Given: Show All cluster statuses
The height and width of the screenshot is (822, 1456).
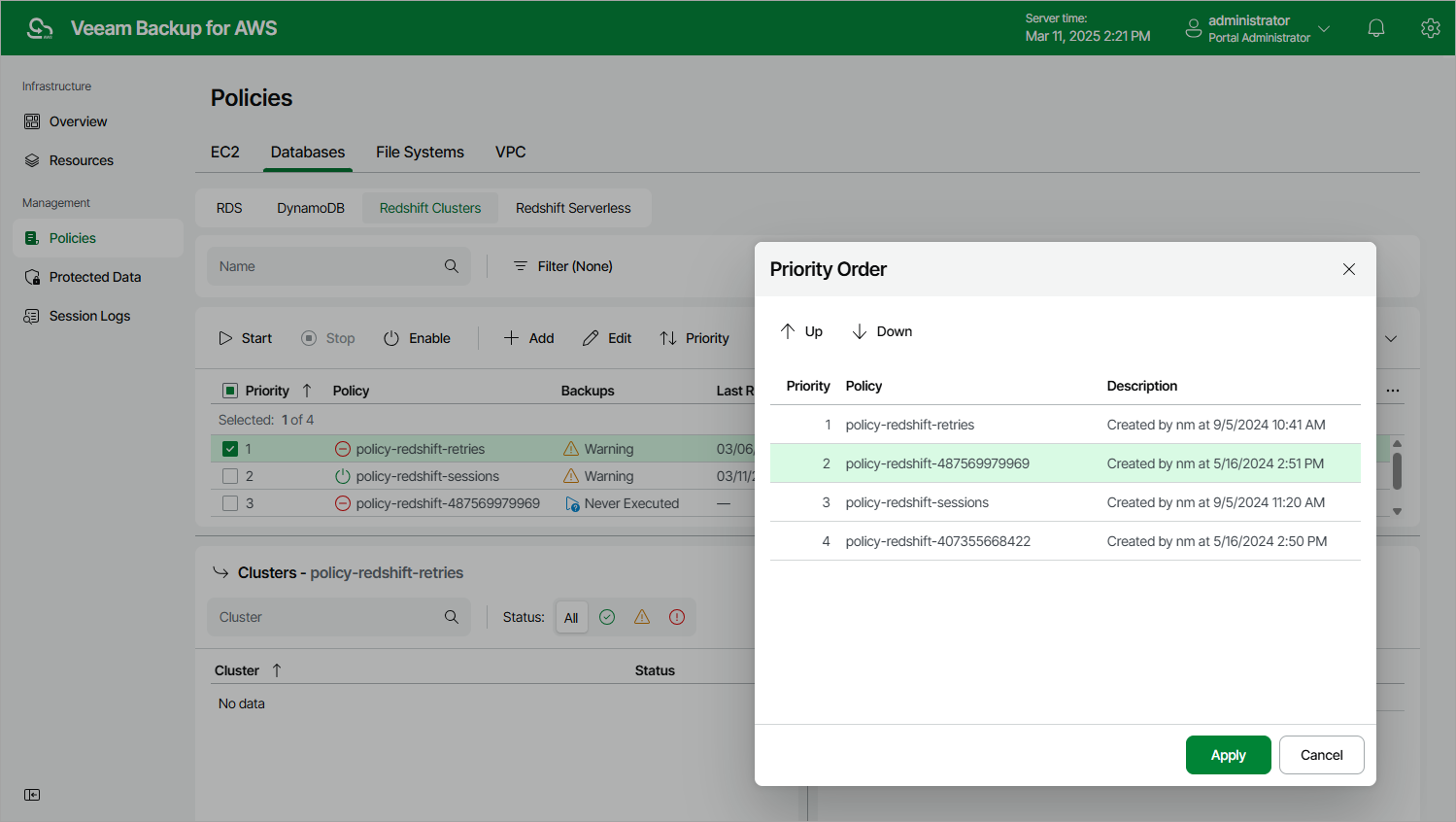Looking at the screenshot, I should [571, 617].
